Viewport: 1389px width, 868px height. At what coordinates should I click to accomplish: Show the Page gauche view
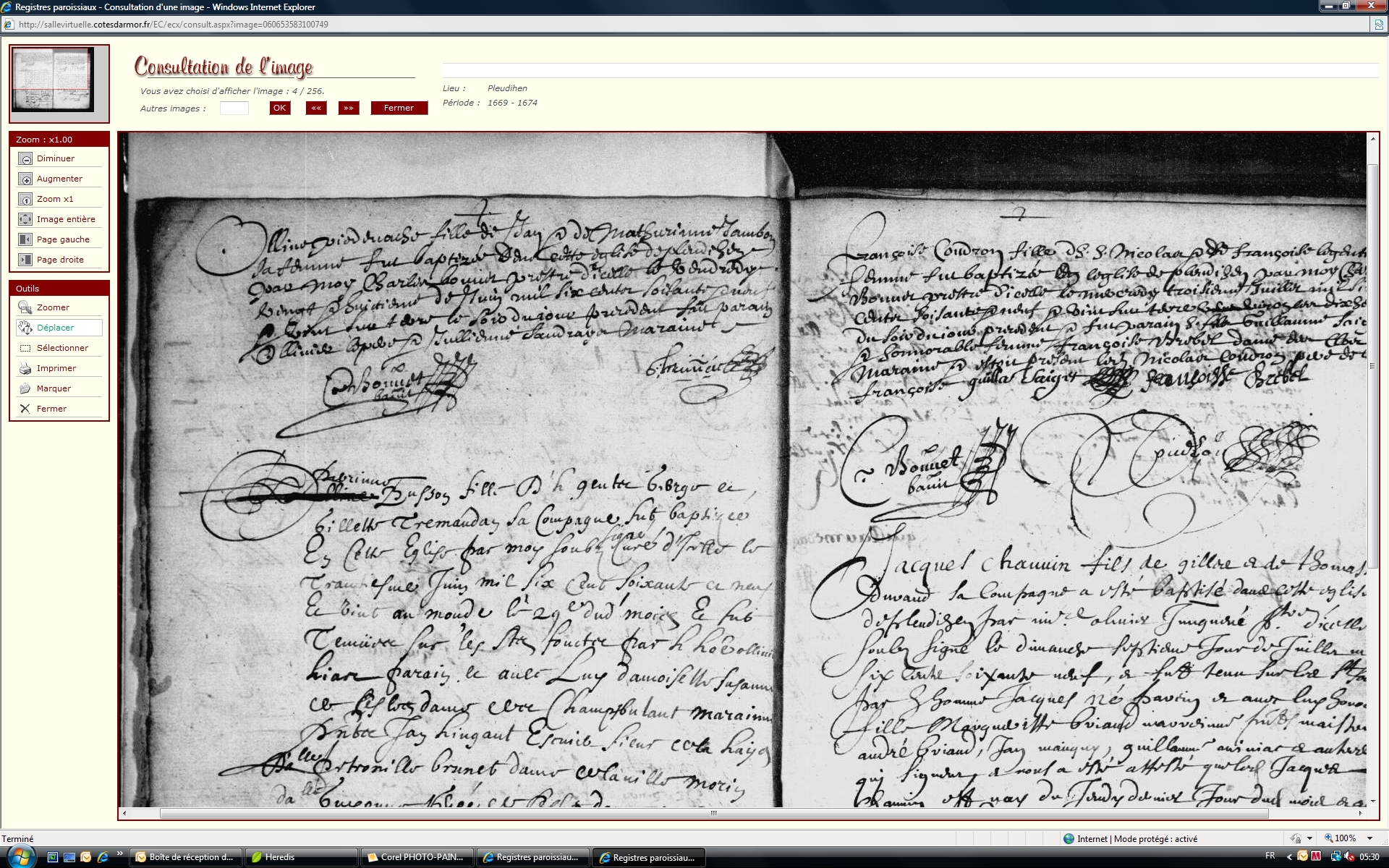pos(25,239)
